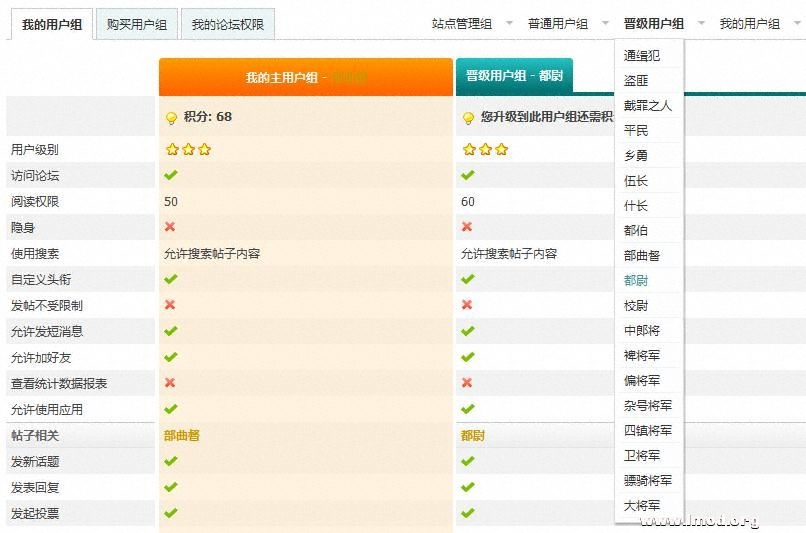Collapse the 晋级用户组 dropdown

coord(663,23)
